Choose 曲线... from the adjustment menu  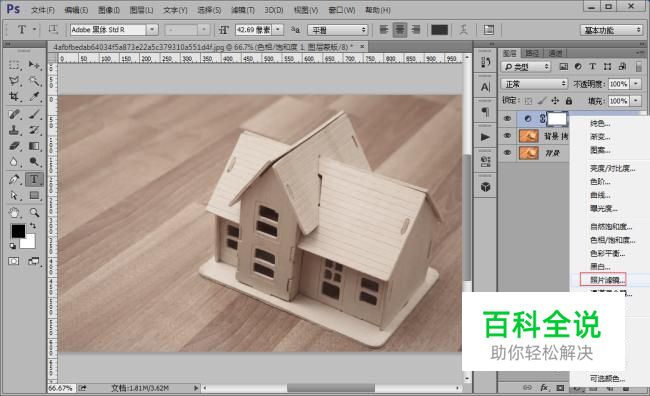click(x=600, y=195)
